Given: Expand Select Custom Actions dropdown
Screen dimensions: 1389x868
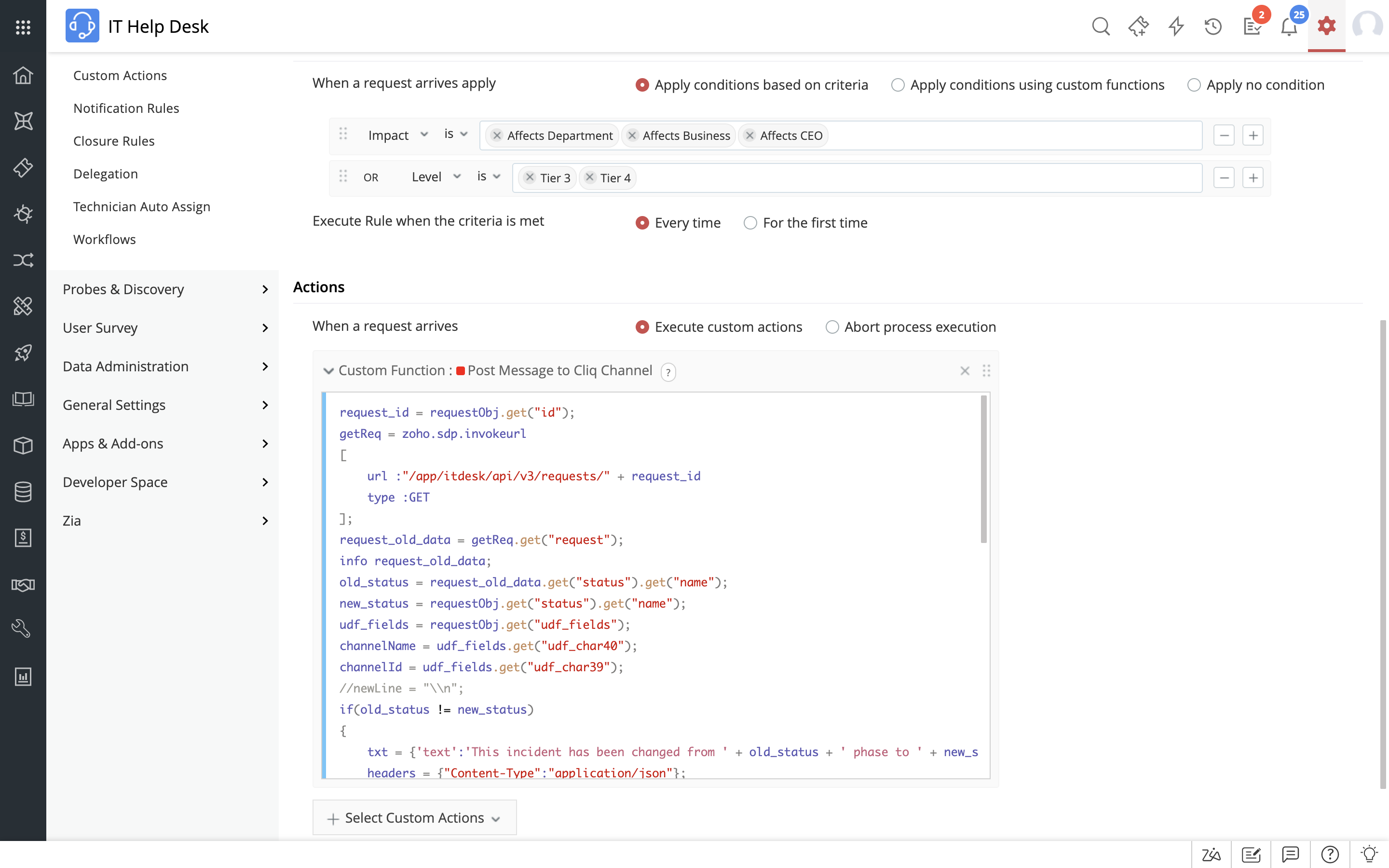Looking at the screenshot, I should pos(414,818).
